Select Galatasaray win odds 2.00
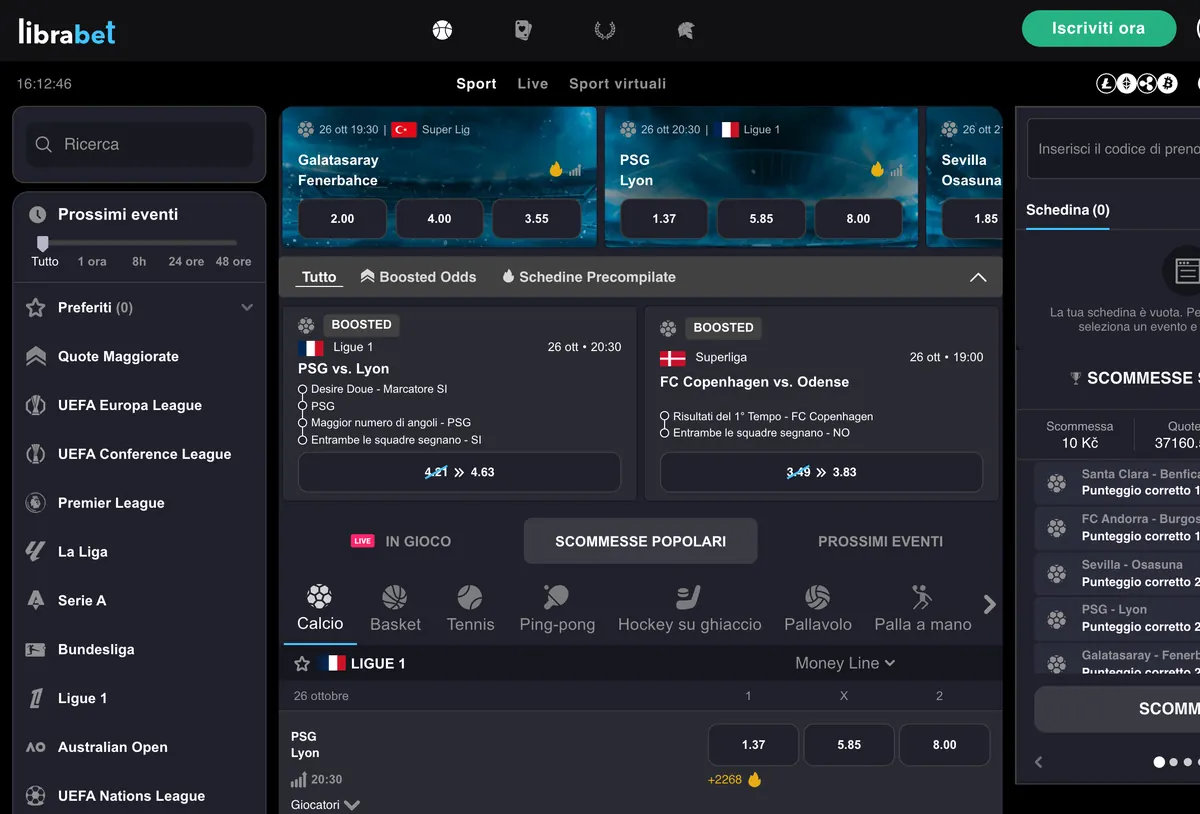The image size is (1200, 814). (342, 218)
